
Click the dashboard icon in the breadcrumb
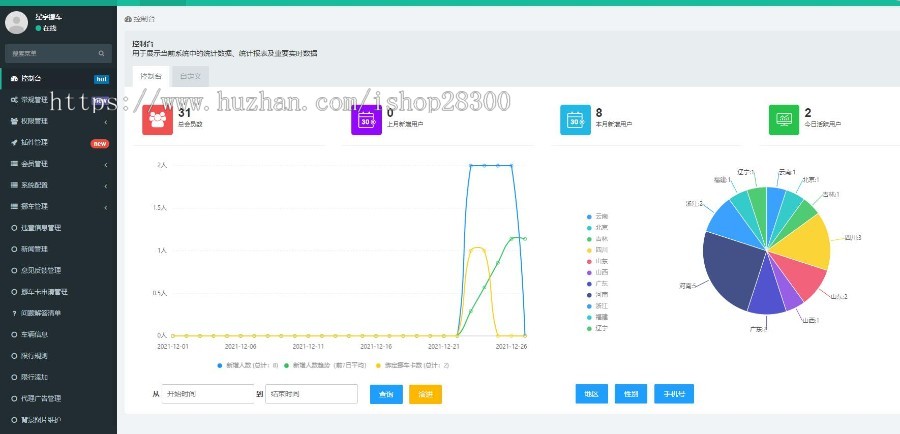128,19
